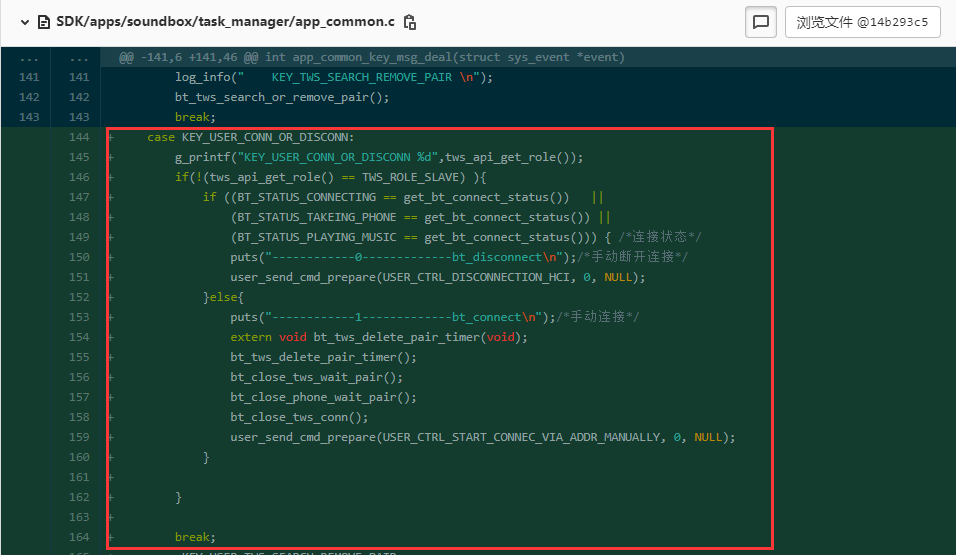Viewport: 956px width, 555px height.
Task: Select new line number 159
Action: click(x=79, y=437)
